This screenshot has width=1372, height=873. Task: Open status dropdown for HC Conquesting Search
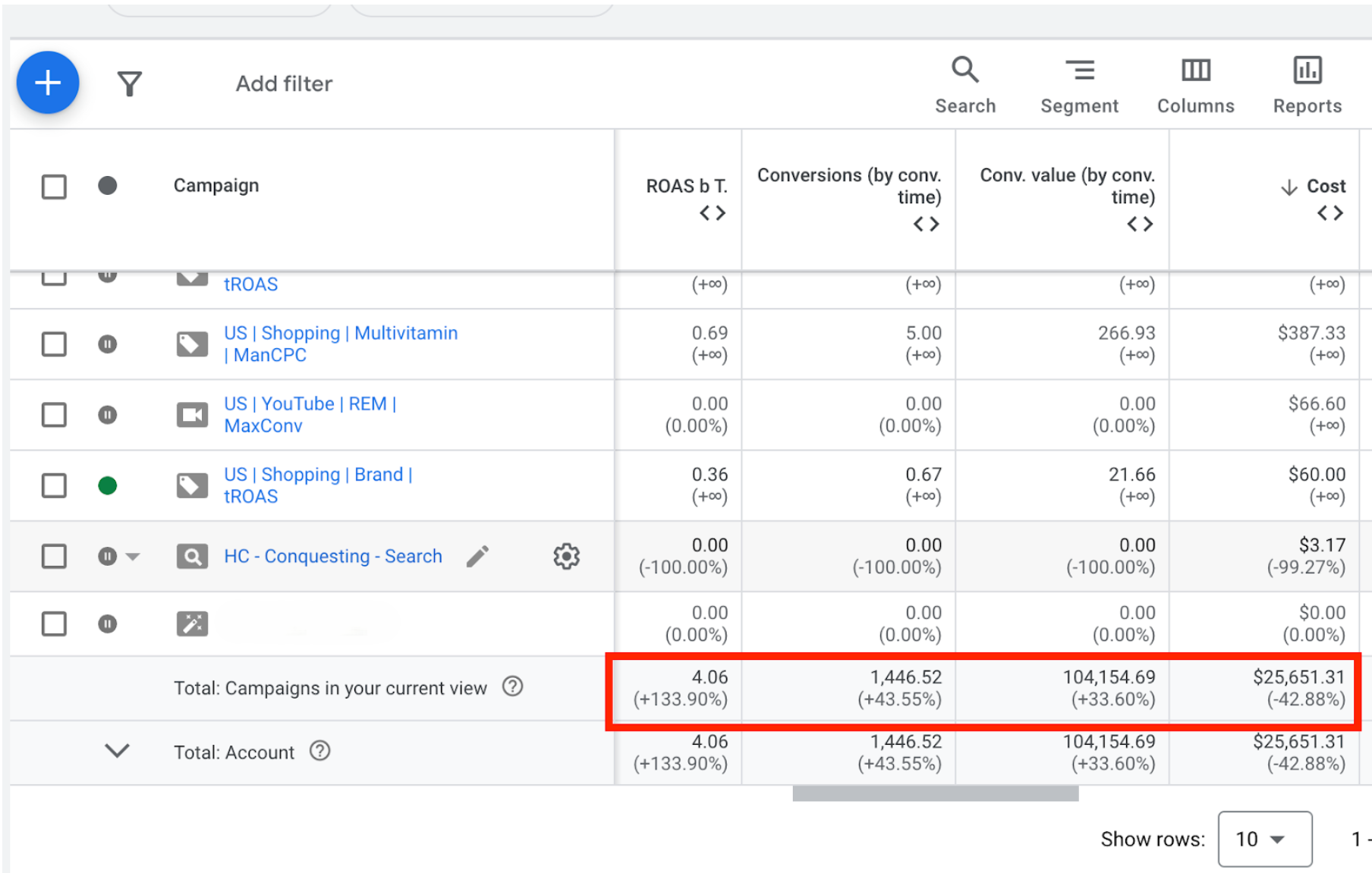133,557
